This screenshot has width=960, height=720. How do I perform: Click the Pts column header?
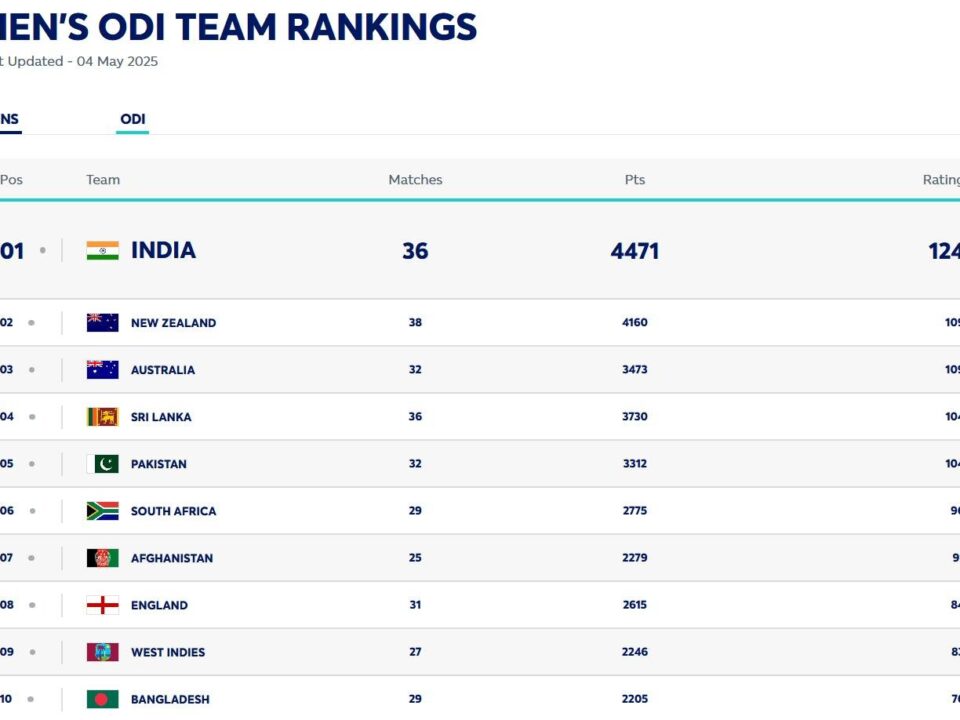tap(635, 180)
